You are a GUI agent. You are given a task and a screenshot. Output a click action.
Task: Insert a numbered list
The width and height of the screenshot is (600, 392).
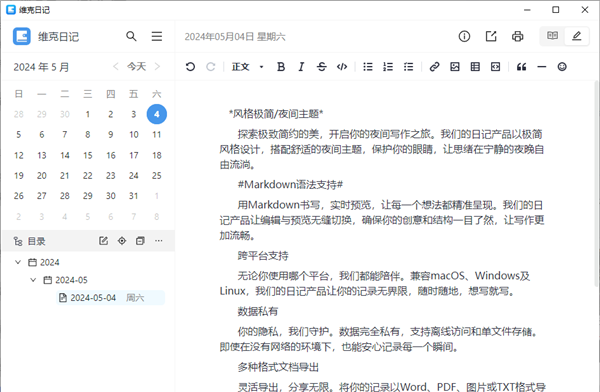point(388,67)
